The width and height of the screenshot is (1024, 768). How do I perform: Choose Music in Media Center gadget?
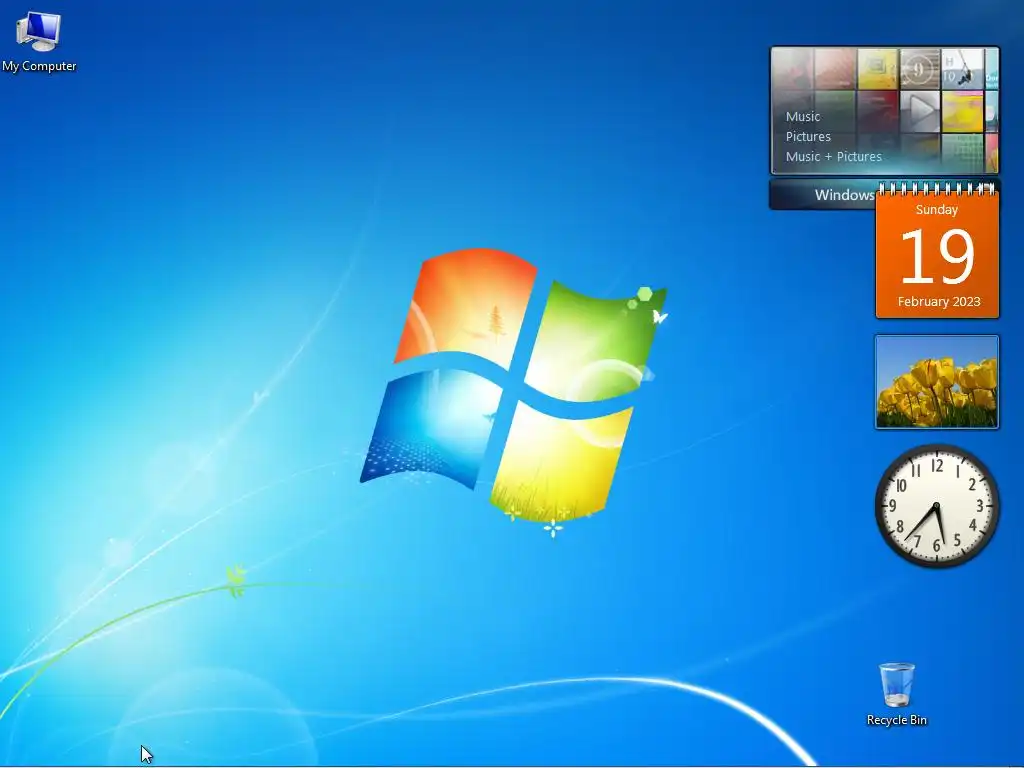click(803, 116)
